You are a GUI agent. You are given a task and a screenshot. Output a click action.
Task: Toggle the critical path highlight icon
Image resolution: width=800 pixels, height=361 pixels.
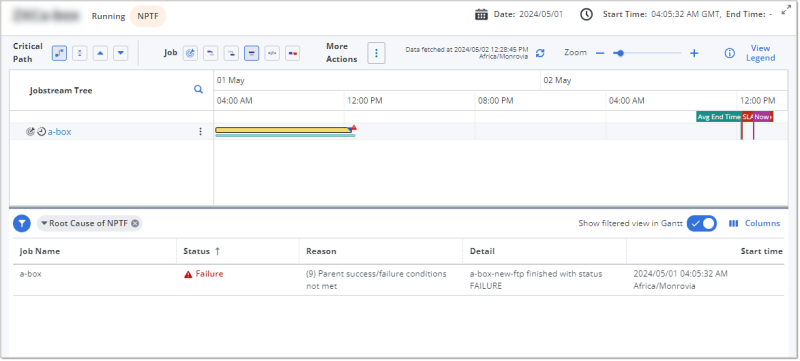59,53
